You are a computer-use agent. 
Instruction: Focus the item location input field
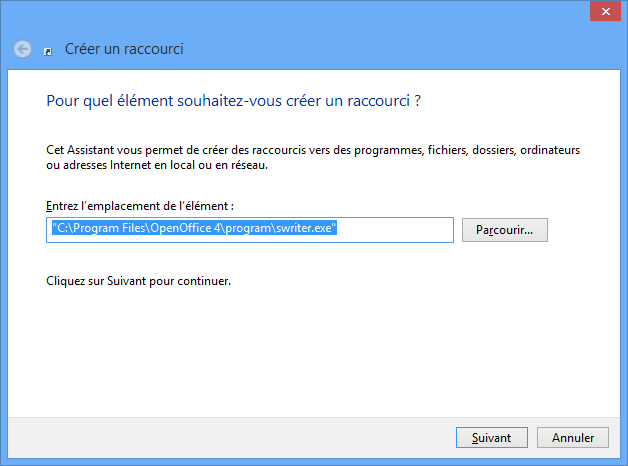250,230
